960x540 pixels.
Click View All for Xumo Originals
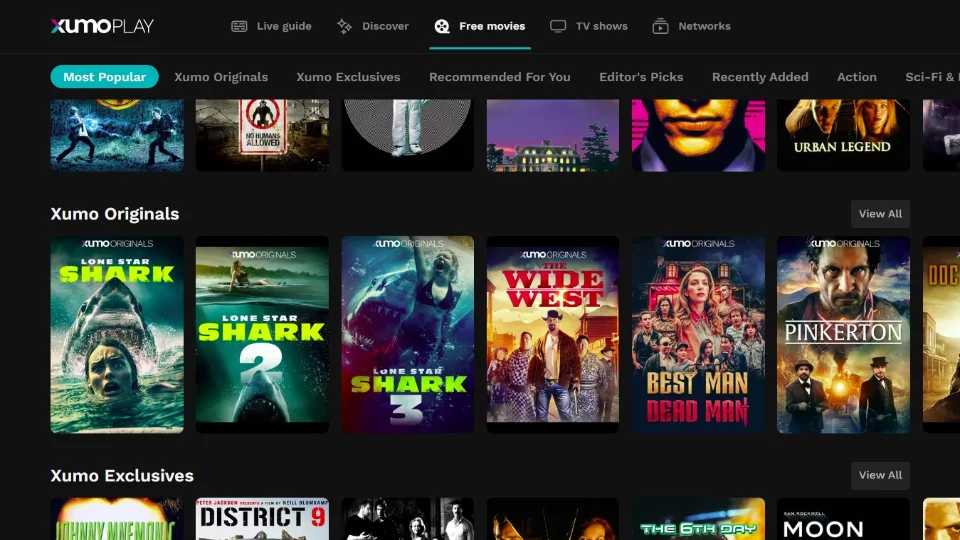tap(880, 214)
